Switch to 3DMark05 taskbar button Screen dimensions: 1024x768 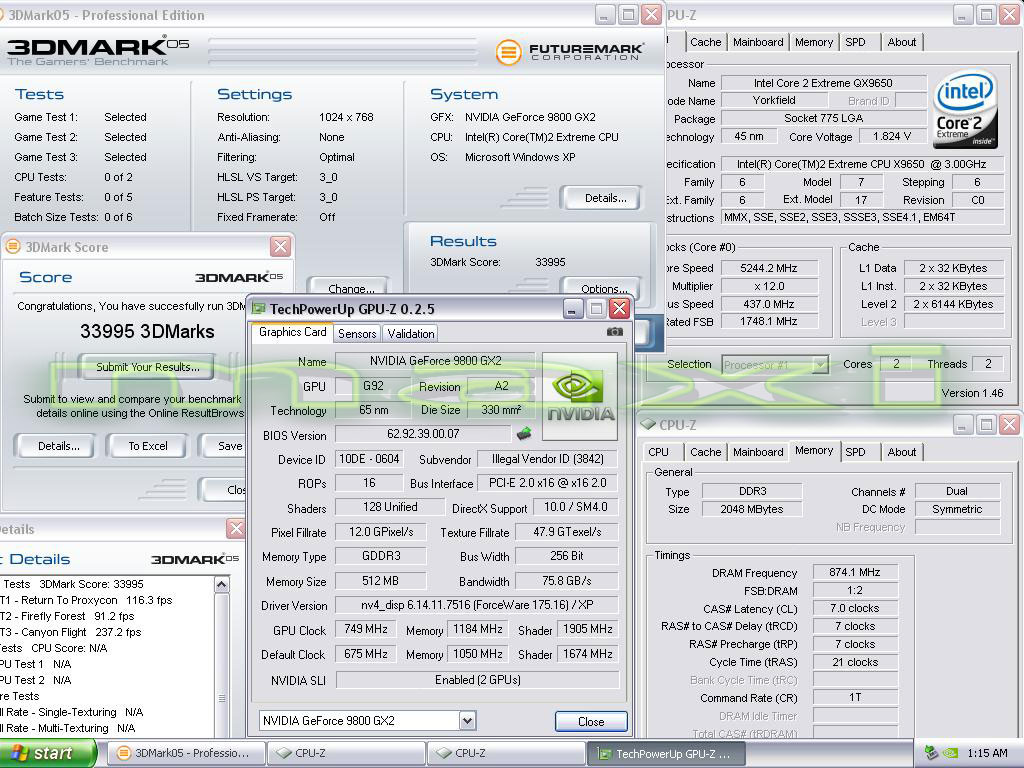click(x=185, y=753)
